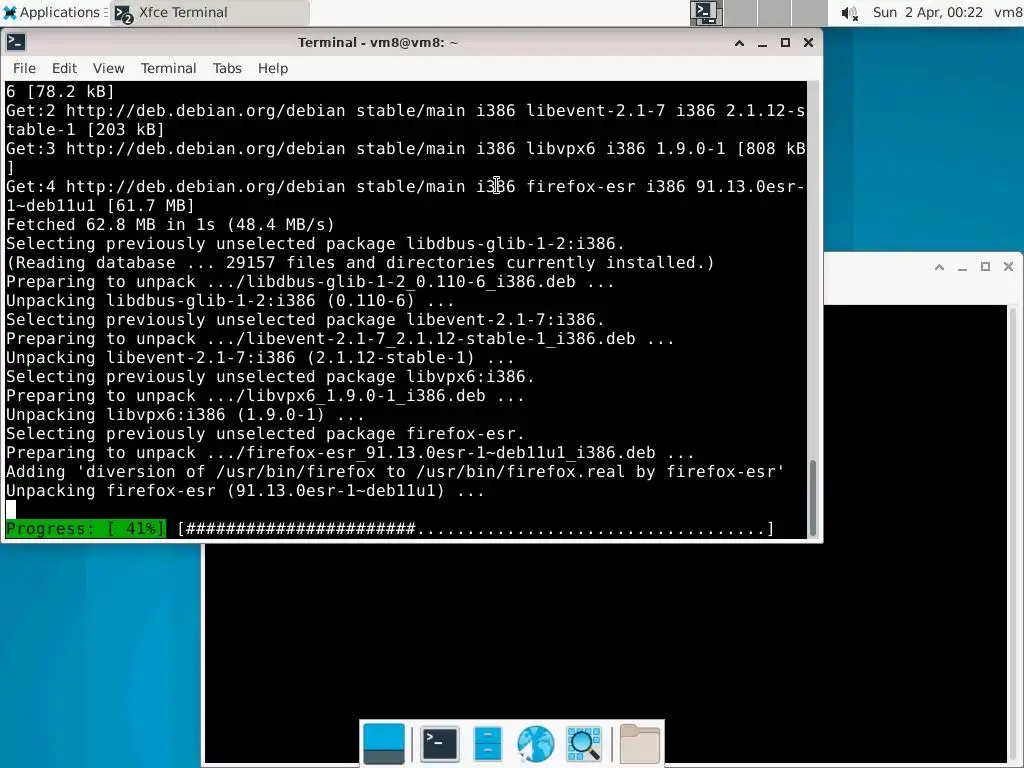Switch to the fourth workspace in the pager
1024x768 pixels.
(x=810, y=12)
